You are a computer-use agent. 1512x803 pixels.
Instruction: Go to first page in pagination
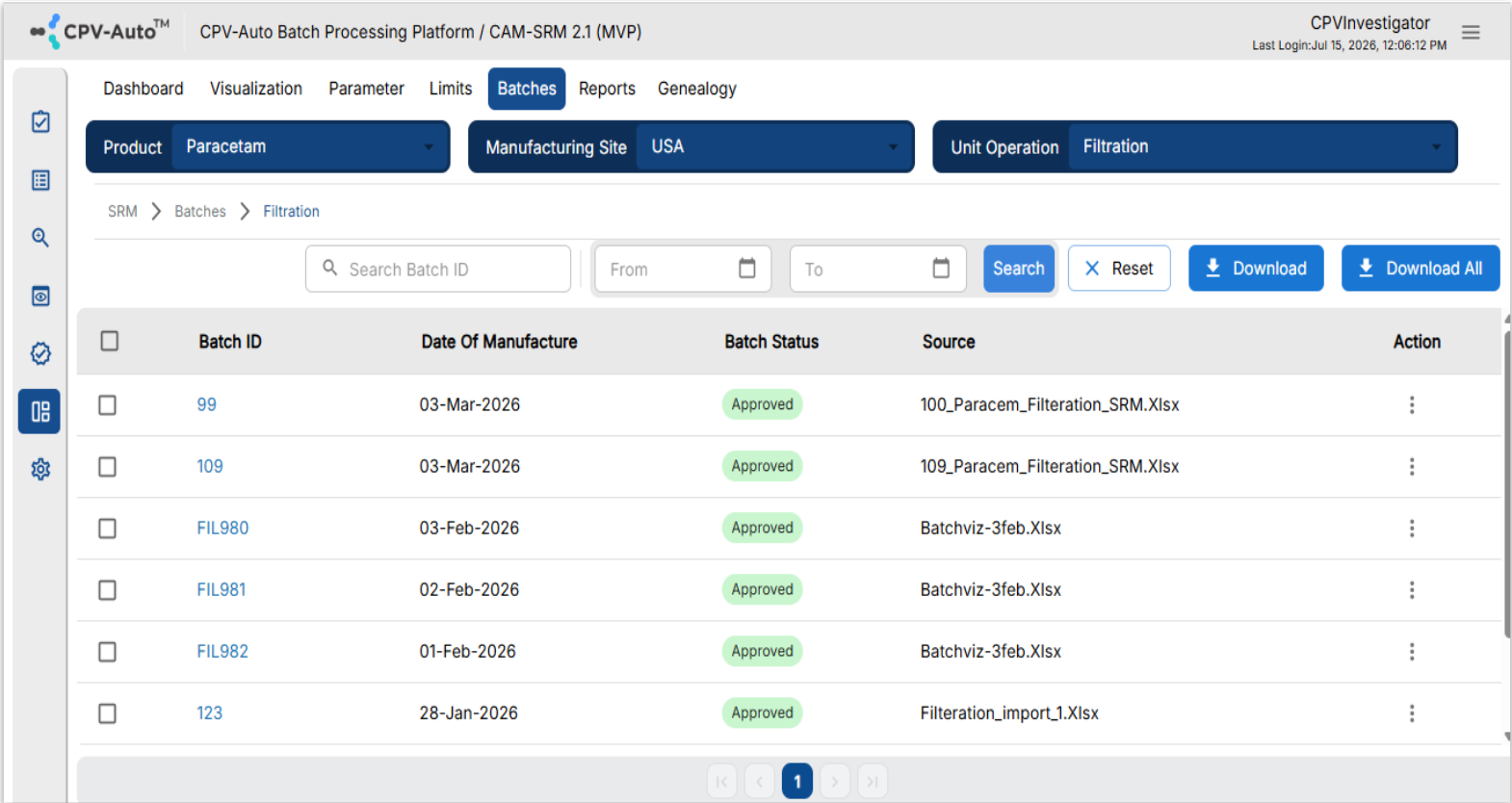coord(721,781)
